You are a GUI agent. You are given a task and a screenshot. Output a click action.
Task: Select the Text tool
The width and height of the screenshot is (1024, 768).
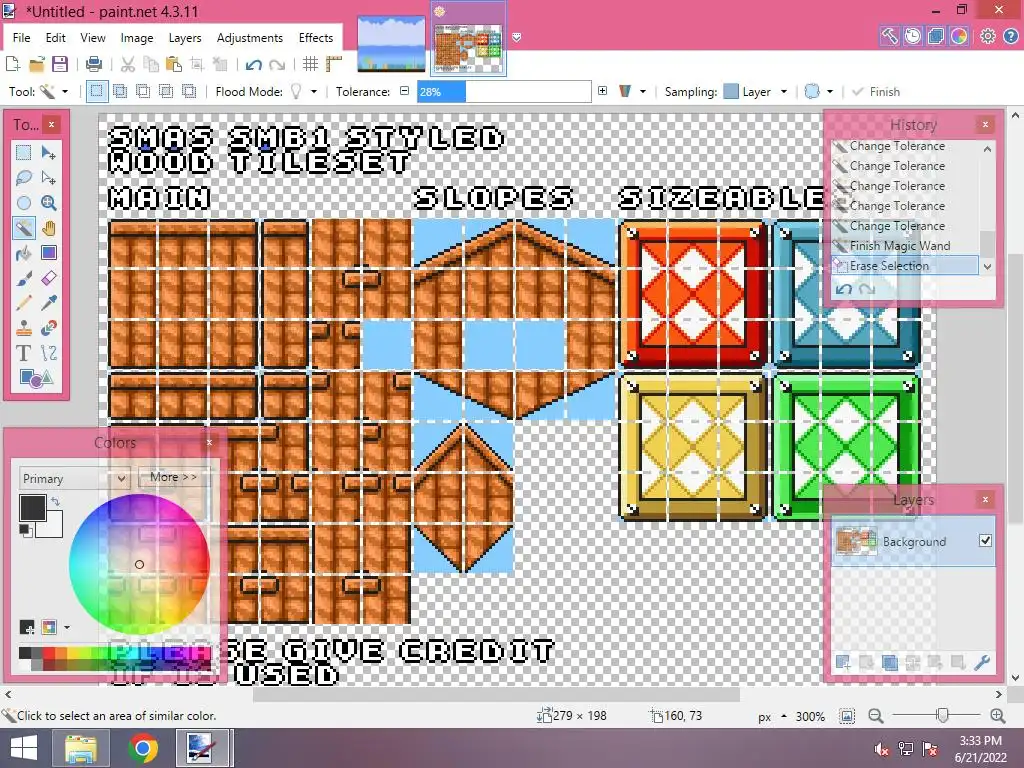tap(24, 353)
